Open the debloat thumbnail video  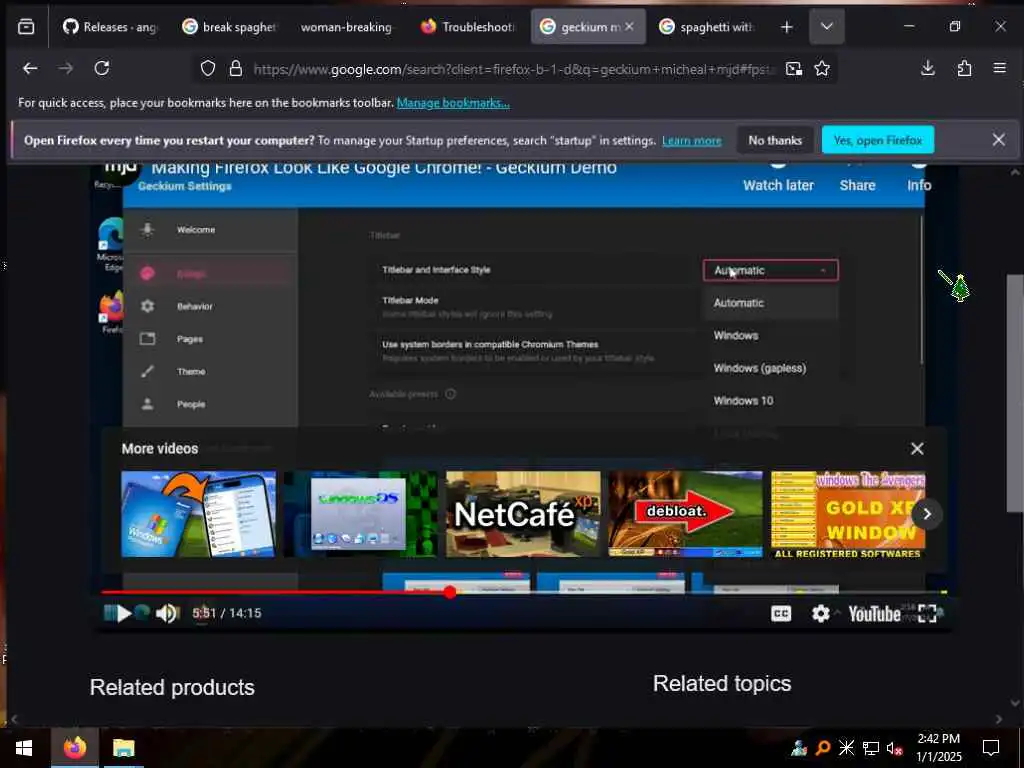point(686,514)
